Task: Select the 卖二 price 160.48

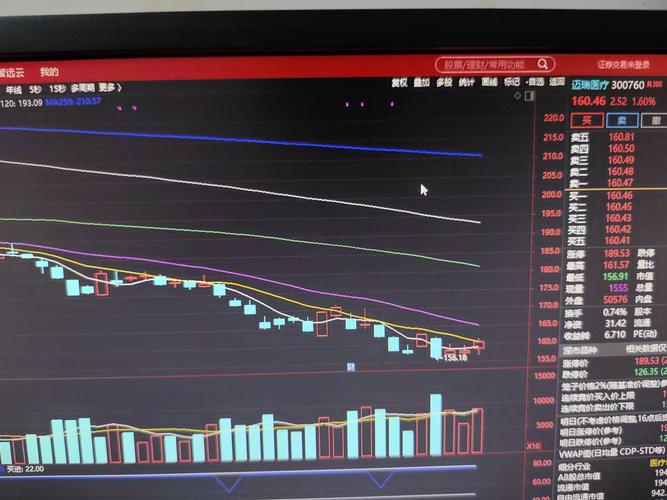Action: coord(621,171)
